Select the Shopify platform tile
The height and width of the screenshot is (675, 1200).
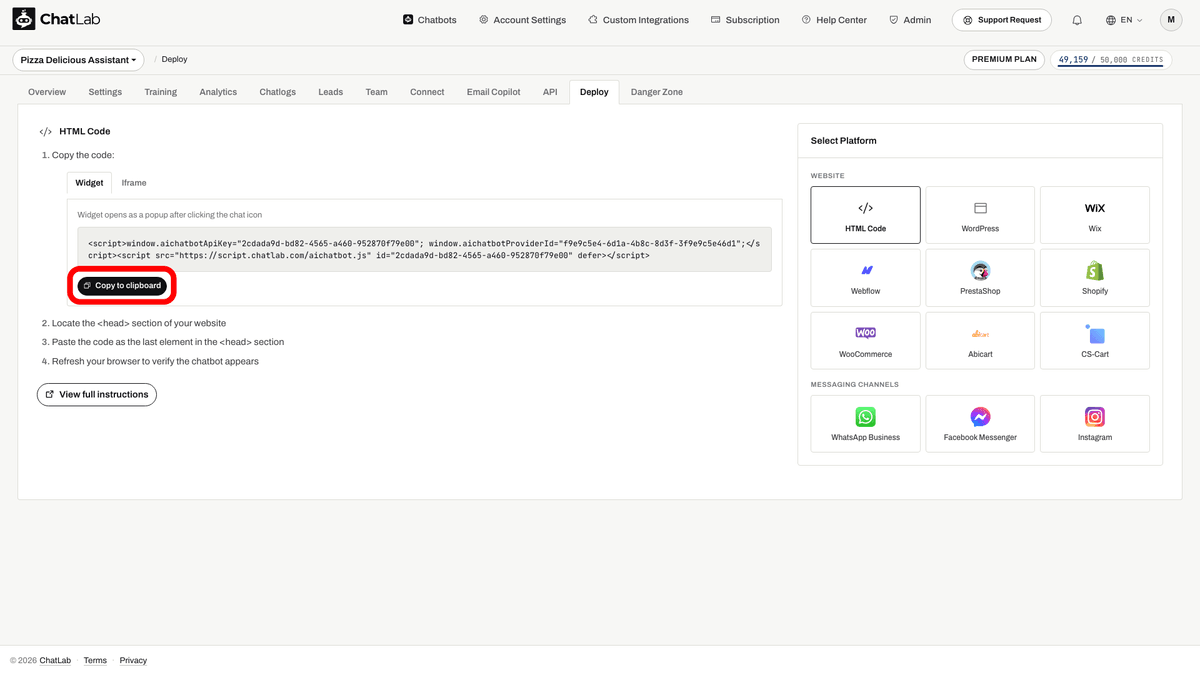[1095, 278]
